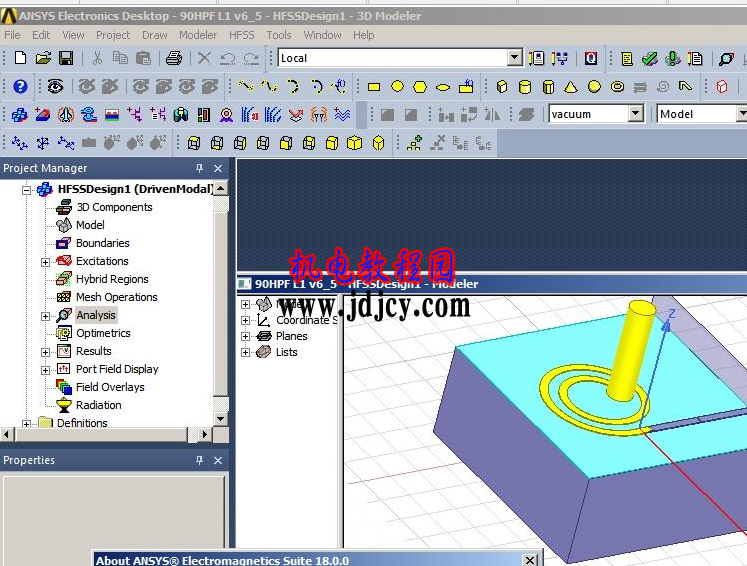The height and width of the screenshot is (566, 747).
Task: Click the New project icon
Action: click(x=20, y=58)
